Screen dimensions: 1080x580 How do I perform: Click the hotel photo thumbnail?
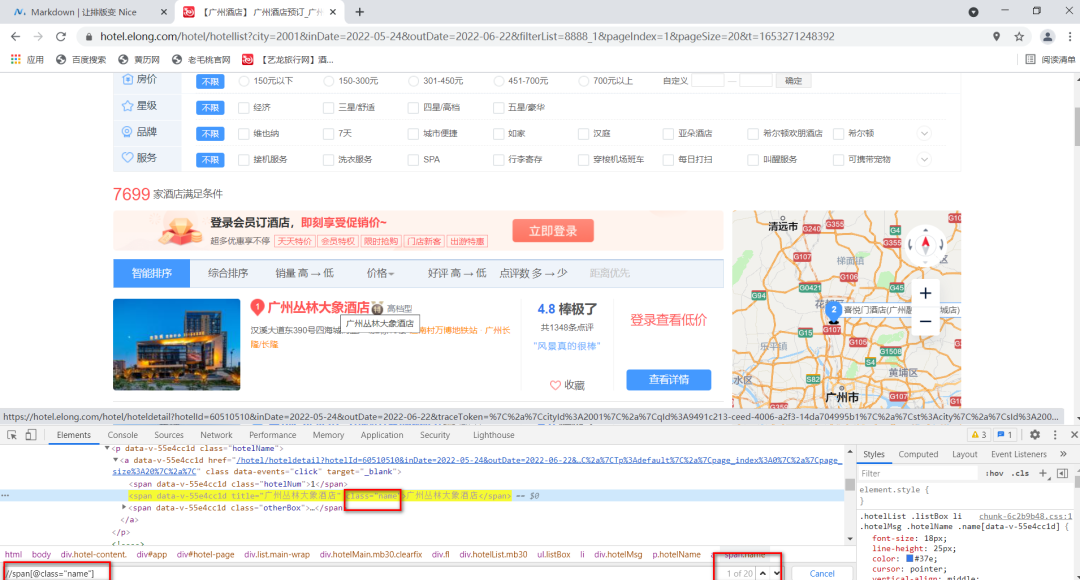click(x=176, y=344)
